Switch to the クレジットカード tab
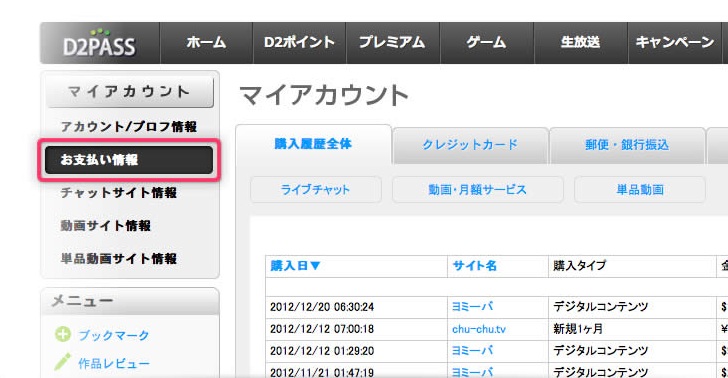The image size is (728, 378). [x=470, y=145]
